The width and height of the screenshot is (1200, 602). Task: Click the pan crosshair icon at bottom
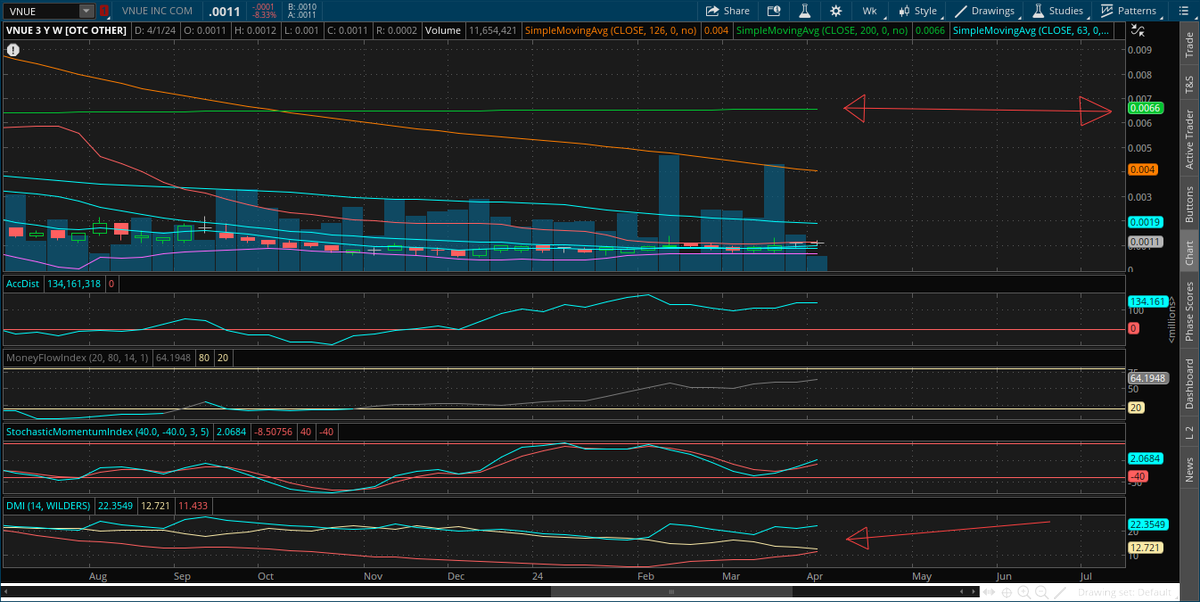(x=1007, y=593)
